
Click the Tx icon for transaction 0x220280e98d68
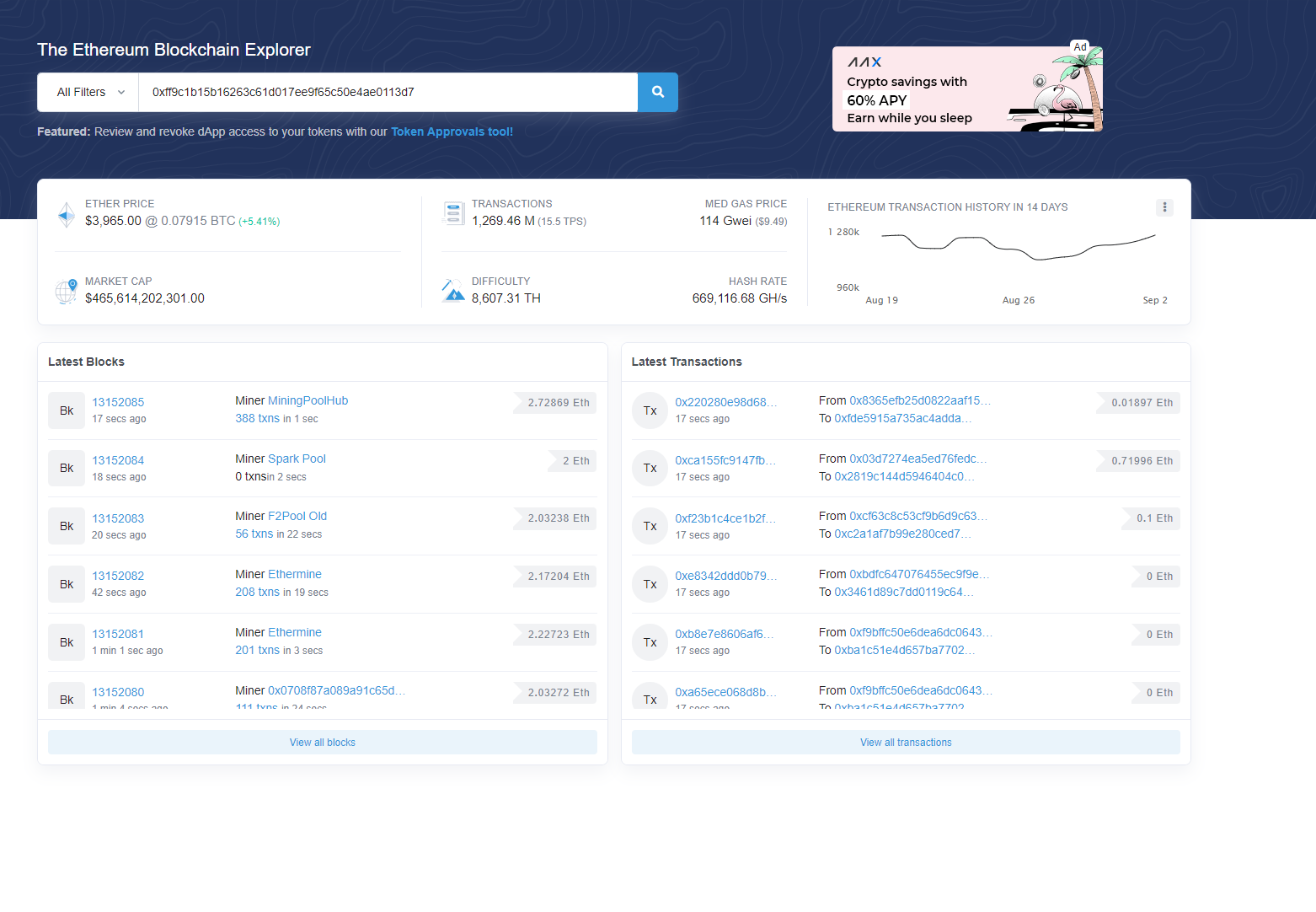pos(650,410)
